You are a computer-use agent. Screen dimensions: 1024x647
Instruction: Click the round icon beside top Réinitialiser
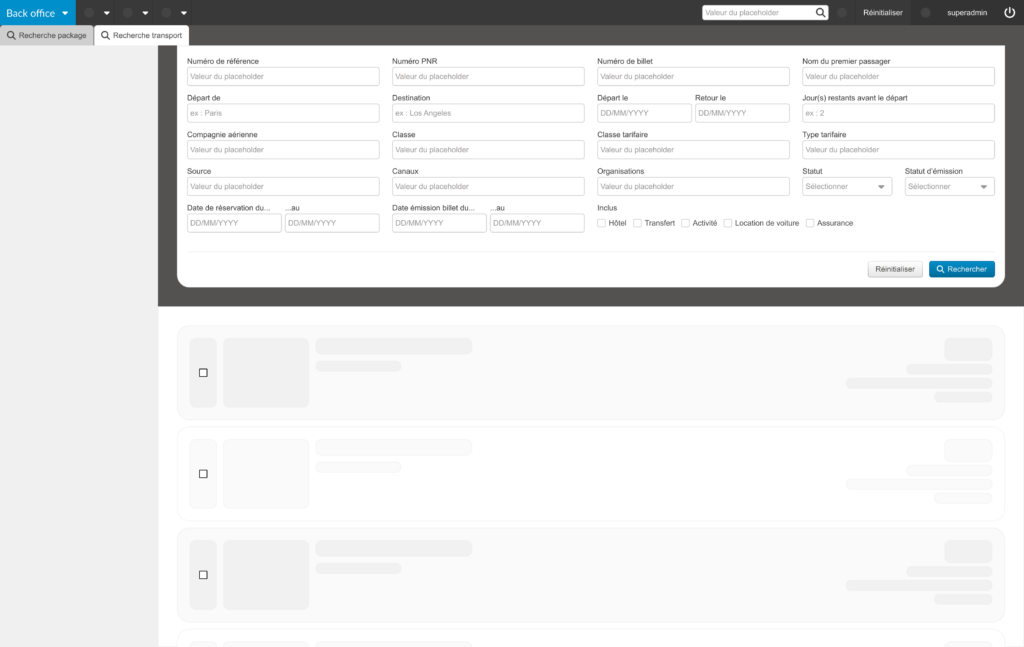[x=842, y=13]
